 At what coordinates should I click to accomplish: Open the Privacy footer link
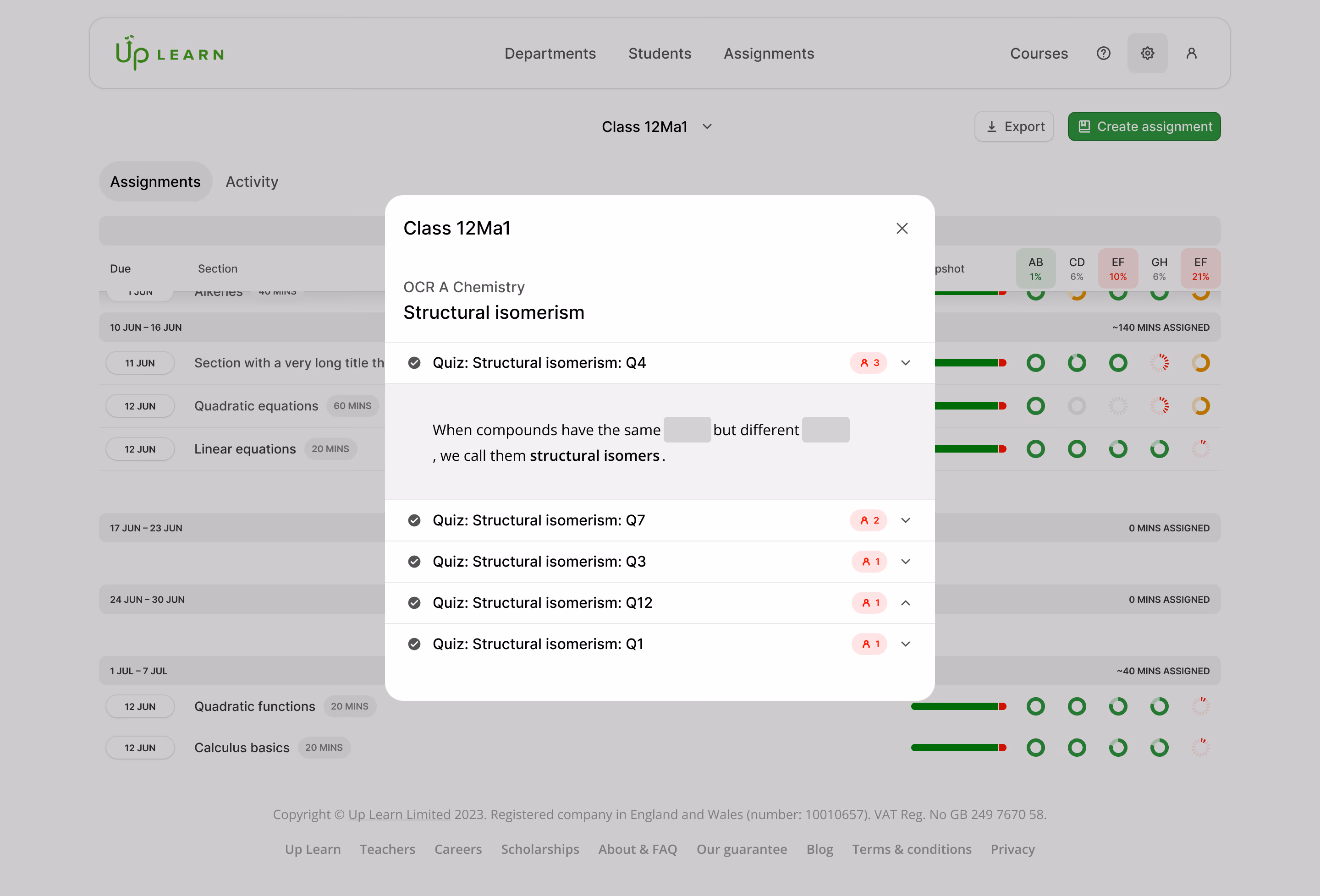1013,849
